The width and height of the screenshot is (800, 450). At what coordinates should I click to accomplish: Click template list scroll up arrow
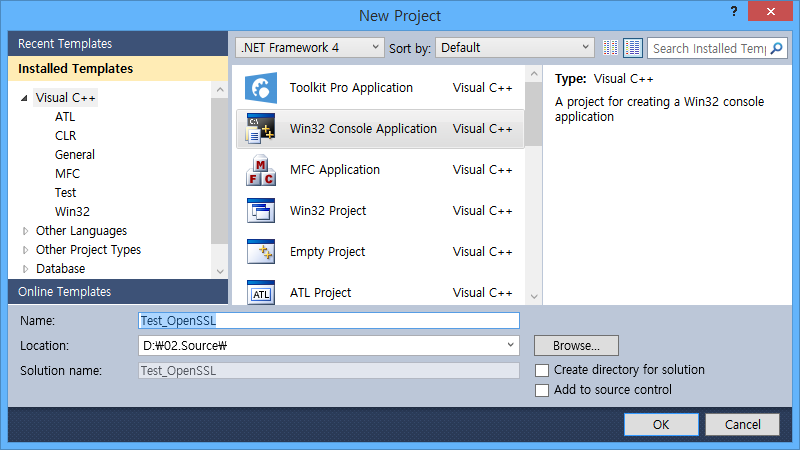click(534, 74)
